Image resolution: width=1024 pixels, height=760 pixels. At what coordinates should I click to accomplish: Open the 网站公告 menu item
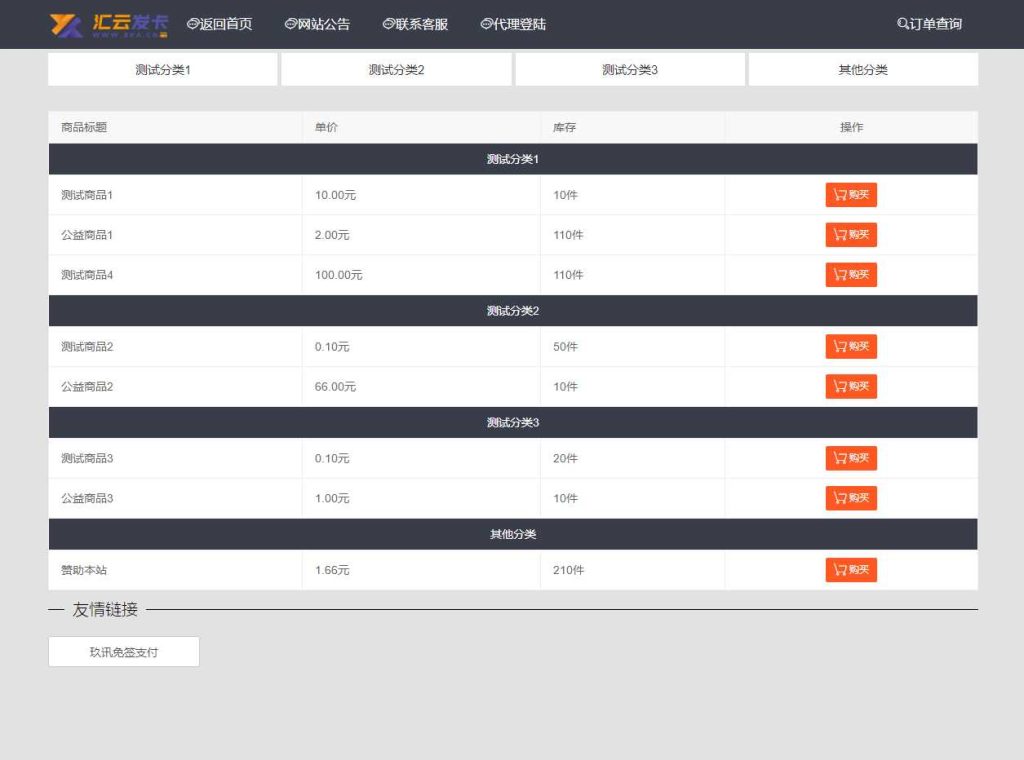(317, 24)
